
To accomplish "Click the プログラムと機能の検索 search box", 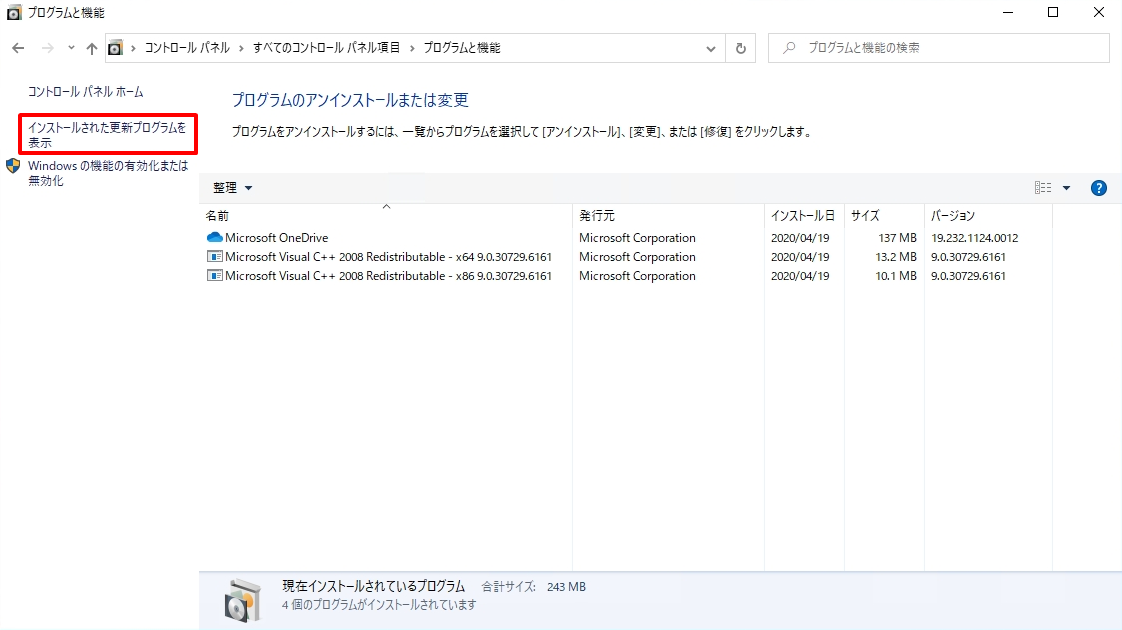I will tap(939, 48).
